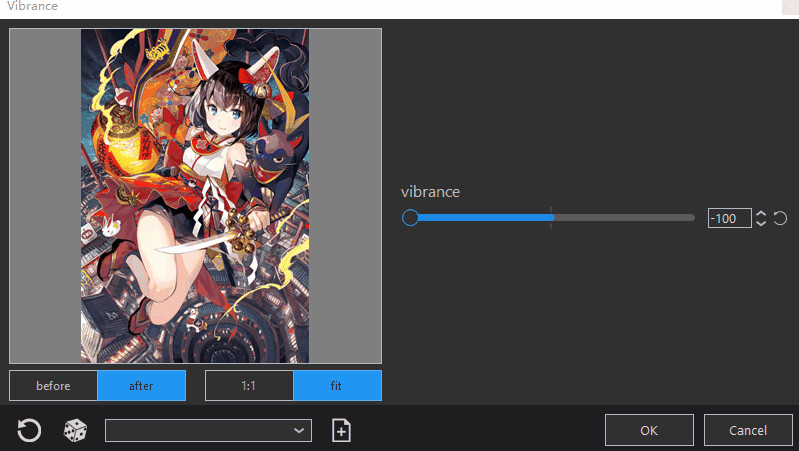
Task: Click the Cancel button
Action: pos(748,430)
